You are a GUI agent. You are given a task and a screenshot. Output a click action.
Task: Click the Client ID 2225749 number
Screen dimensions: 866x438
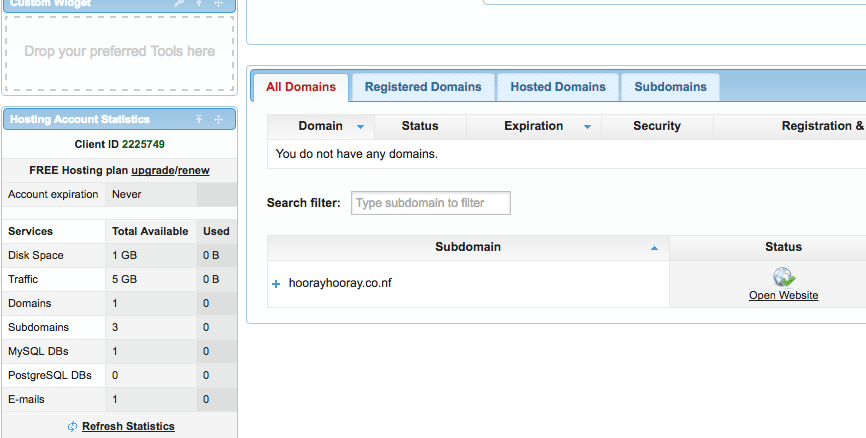point(144,144)
